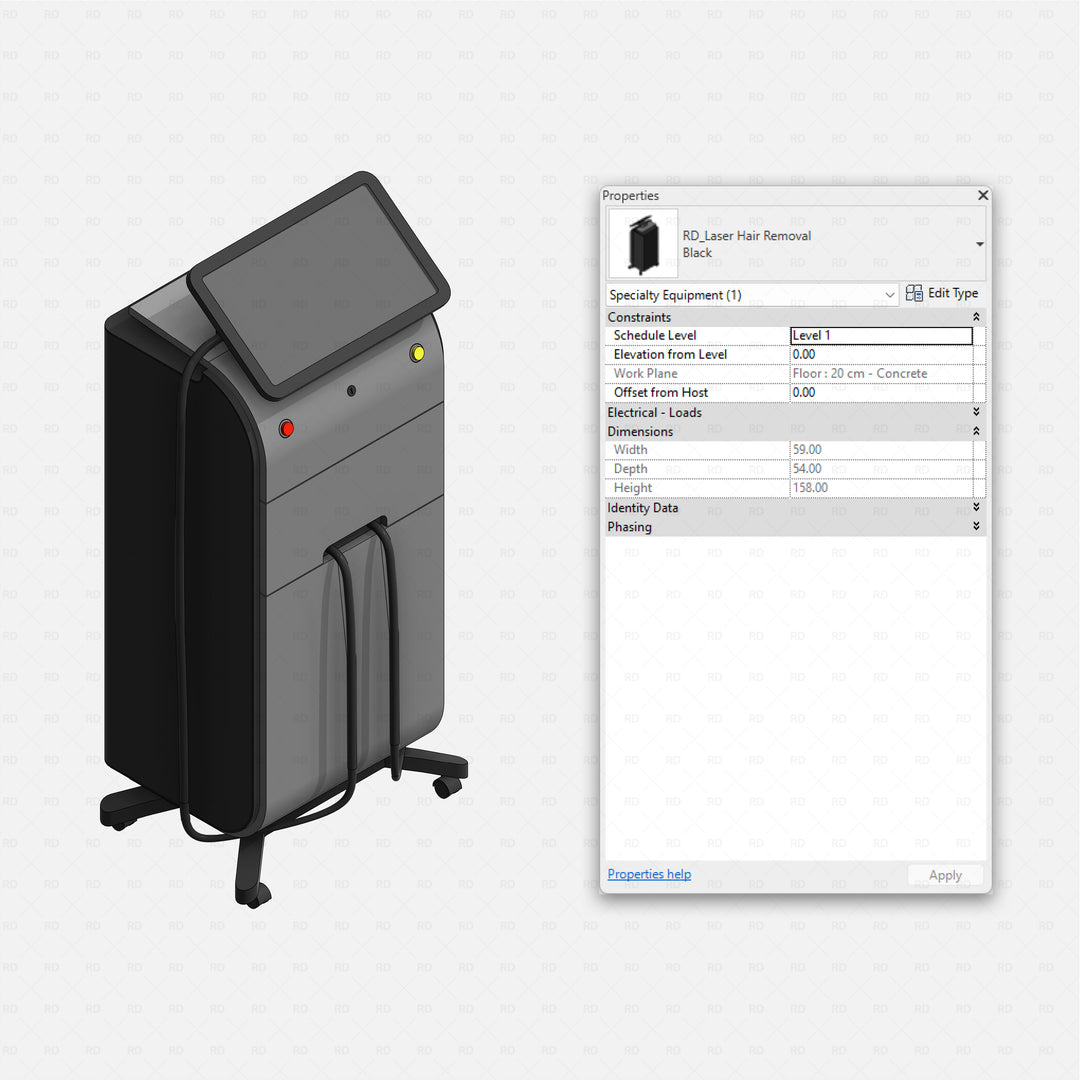
Task: Close the Properties panel
Action: click(x=983, y=196)
